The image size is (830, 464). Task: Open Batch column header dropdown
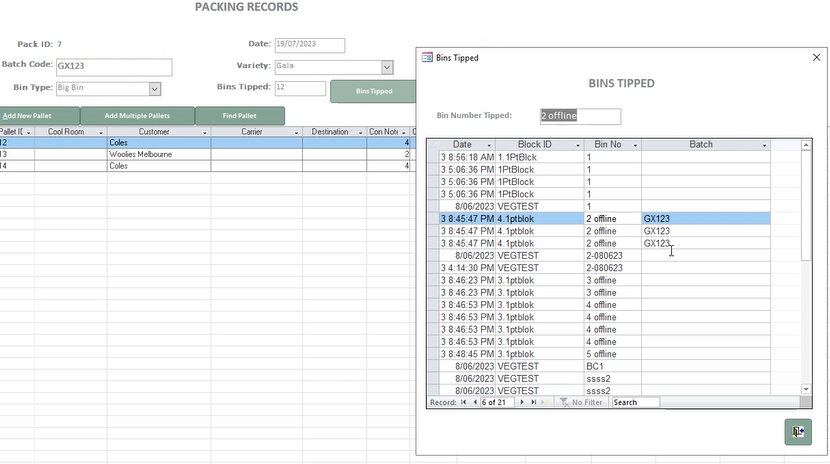click(765, 145)
